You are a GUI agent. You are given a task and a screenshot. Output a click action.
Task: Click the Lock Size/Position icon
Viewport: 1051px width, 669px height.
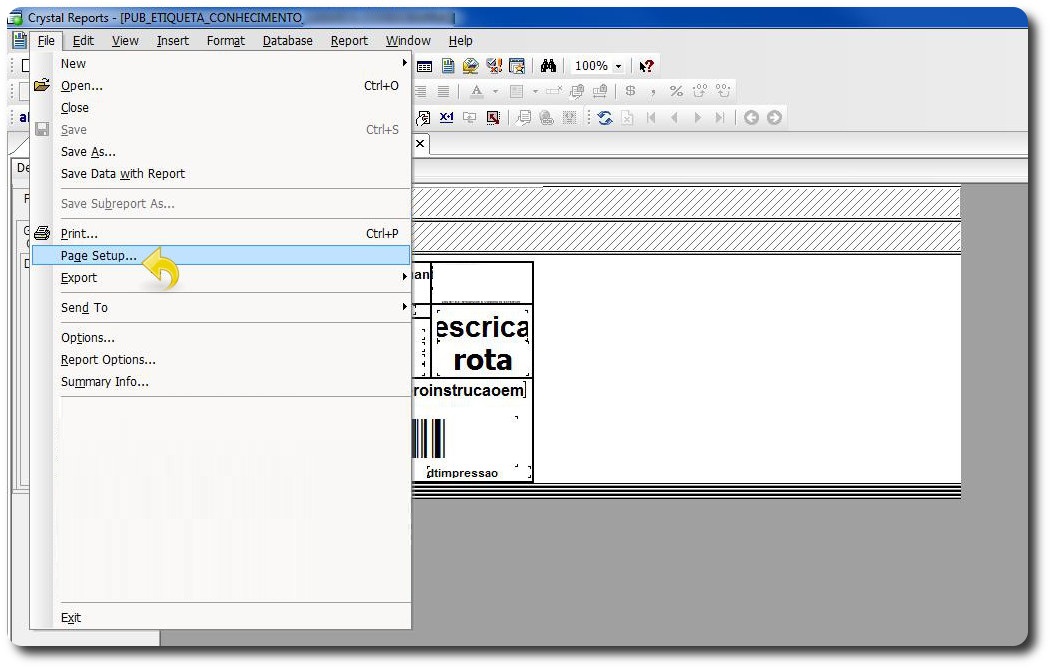click(600, 91)
